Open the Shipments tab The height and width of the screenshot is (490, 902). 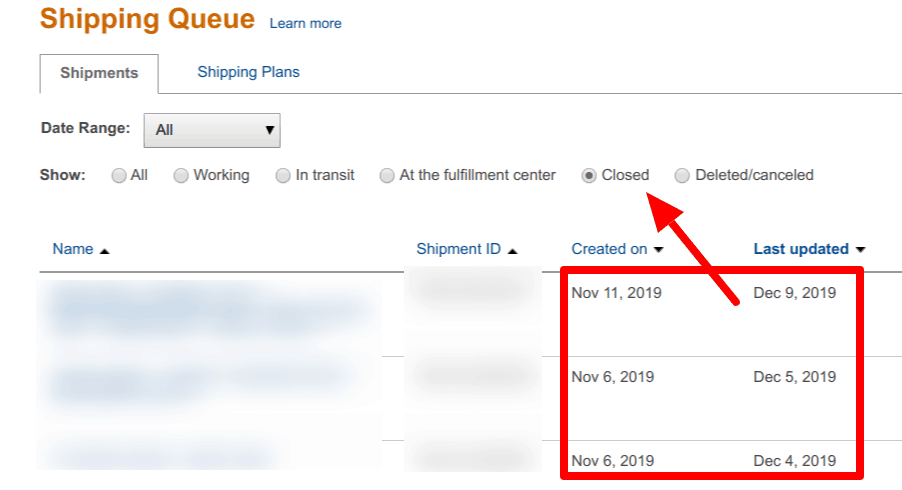click(99, 73)
